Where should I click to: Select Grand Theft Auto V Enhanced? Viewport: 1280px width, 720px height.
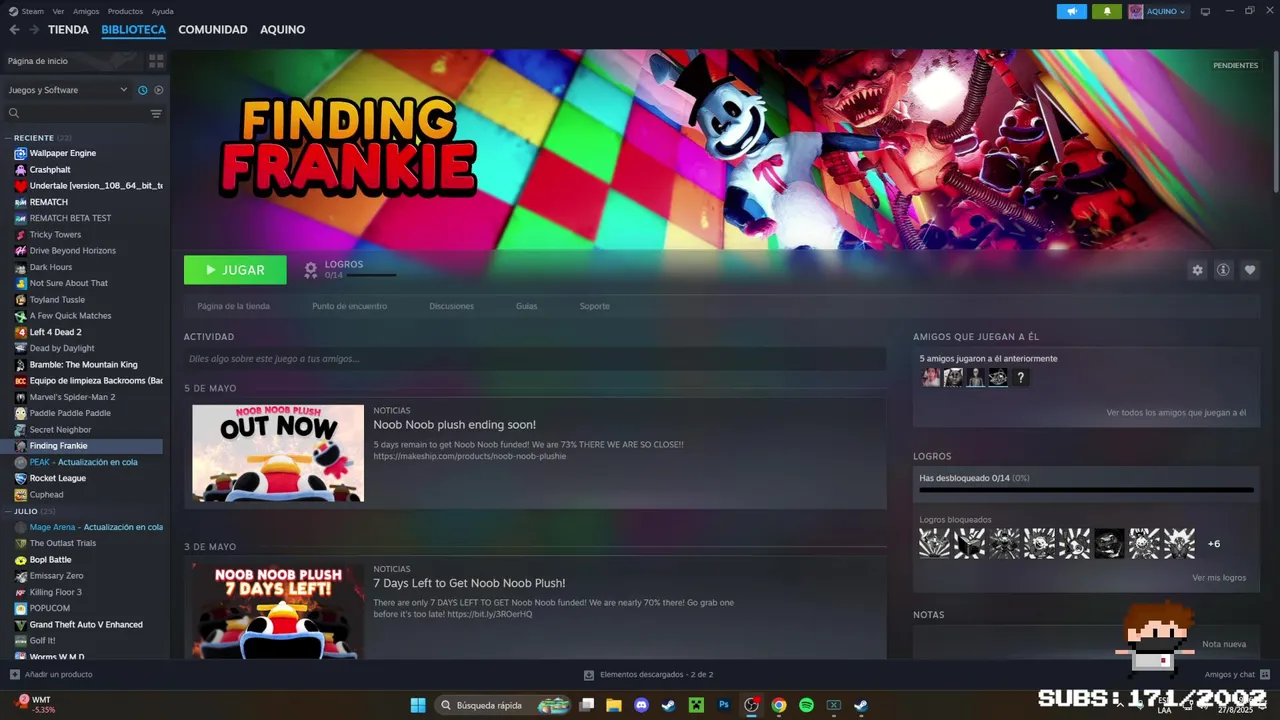pyautogui.click(x=86, y=624)
